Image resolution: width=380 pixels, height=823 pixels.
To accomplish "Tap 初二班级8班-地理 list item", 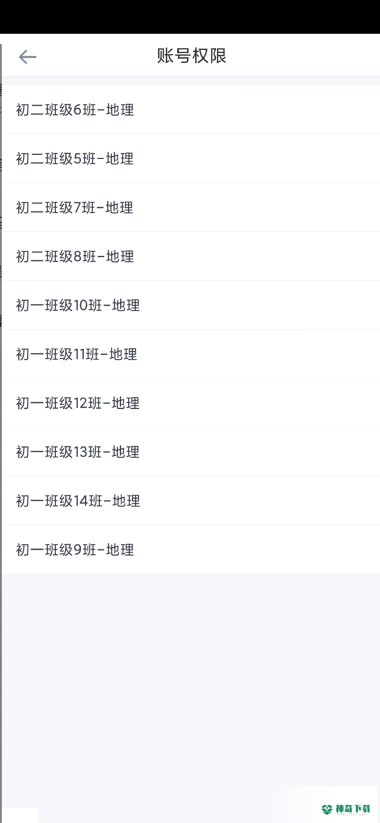I will click(x=192, y=256).
